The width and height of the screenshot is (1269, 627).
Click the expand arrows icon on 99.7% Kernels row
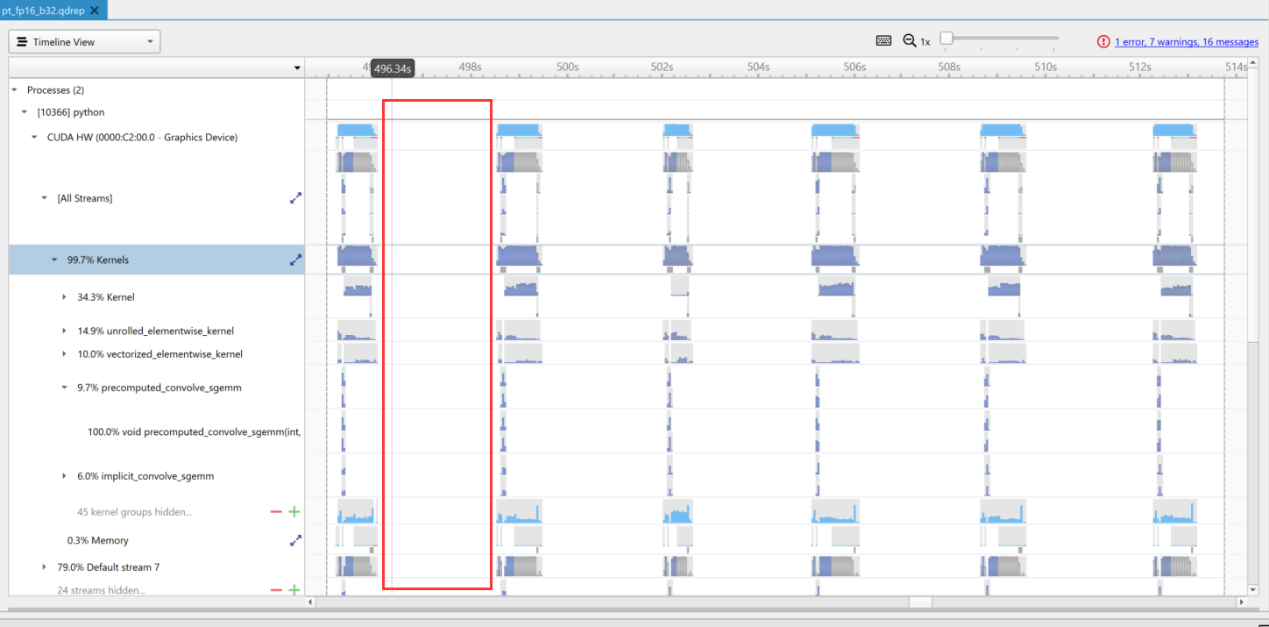[295, 260]
